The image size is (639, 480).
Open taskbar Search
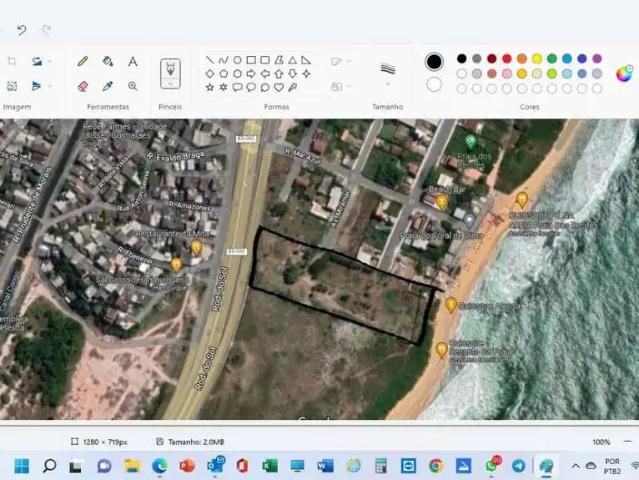tap(49, 466)
